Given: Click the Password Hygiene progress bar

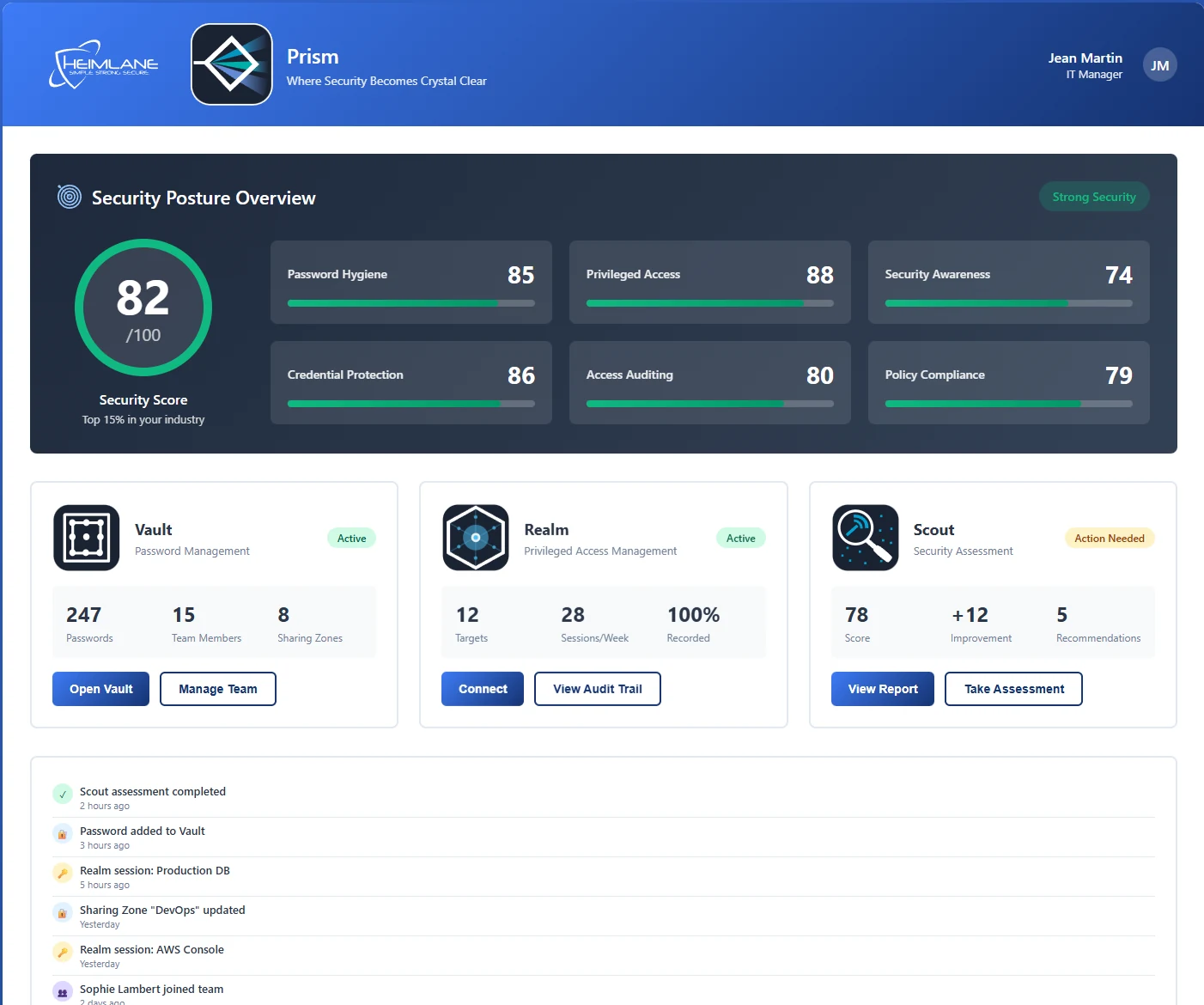Looking at the screenshot, I should 411,303.
